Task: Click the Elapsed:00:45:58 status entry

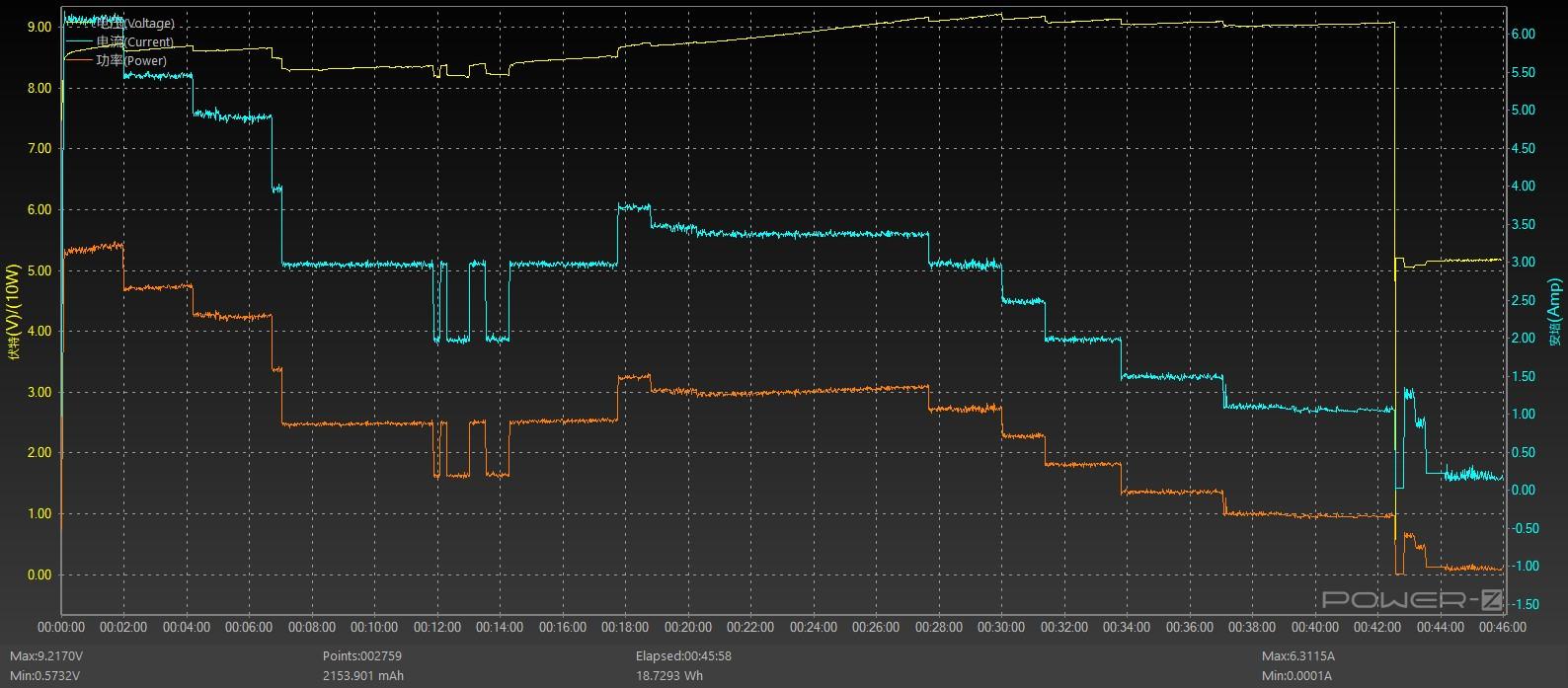Action: [683, 656]
